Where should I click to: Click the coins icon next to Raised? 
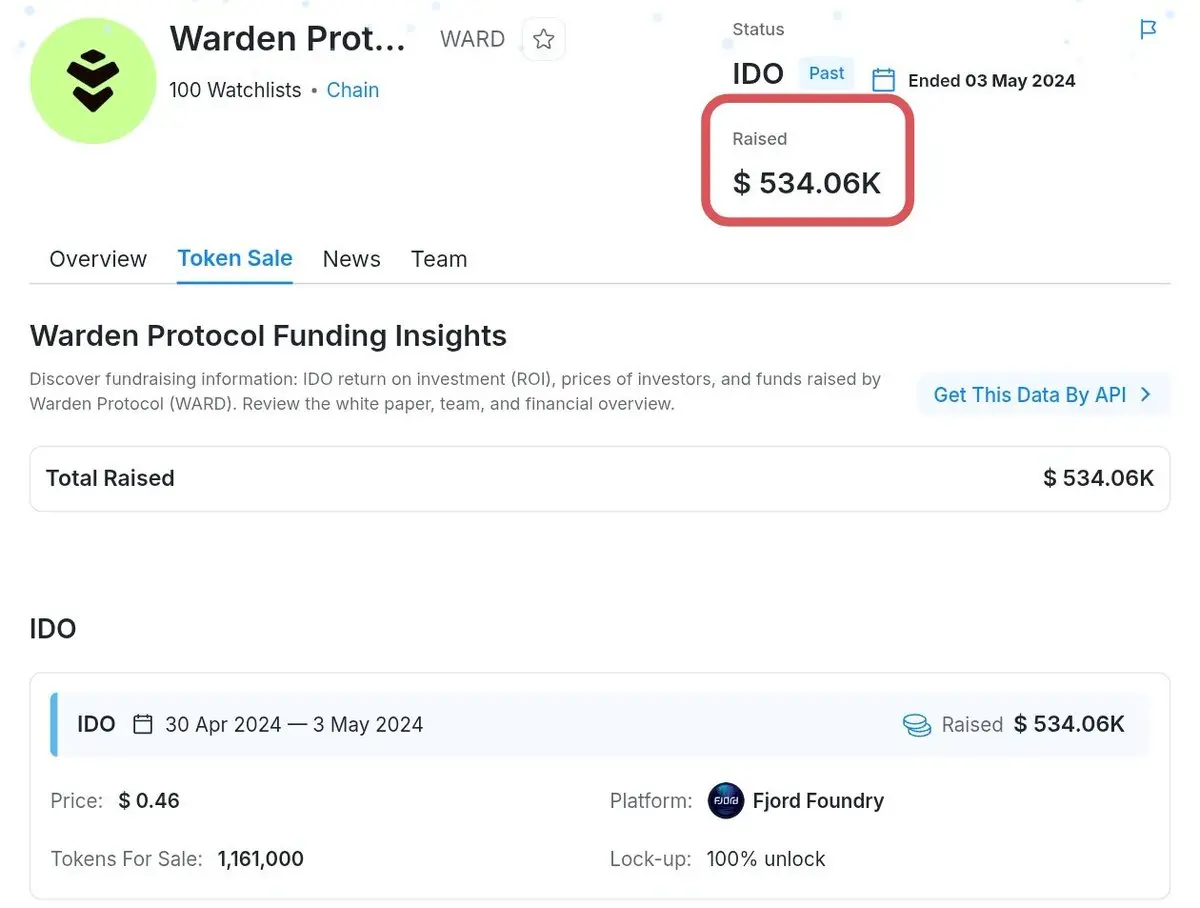pos(917,725)
